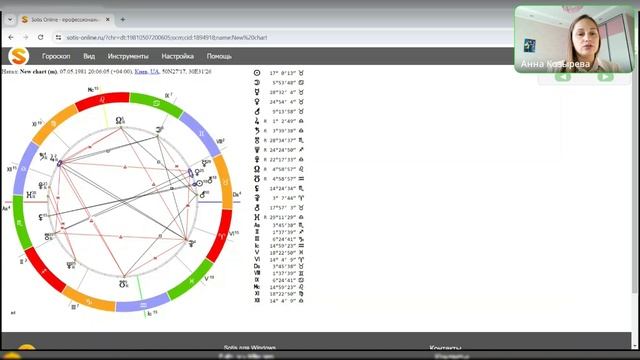Click the Ic cusp label on chart
The height and width of the screenshot is (360, 640).
(152, 313)
